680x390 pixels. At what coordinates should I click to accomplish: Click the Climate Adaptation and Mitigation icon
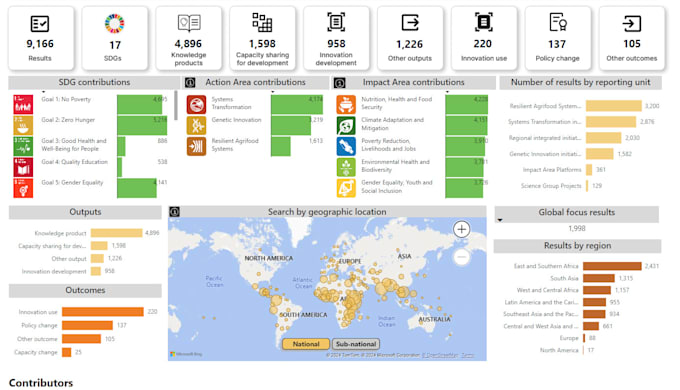[x=346, y=125]
